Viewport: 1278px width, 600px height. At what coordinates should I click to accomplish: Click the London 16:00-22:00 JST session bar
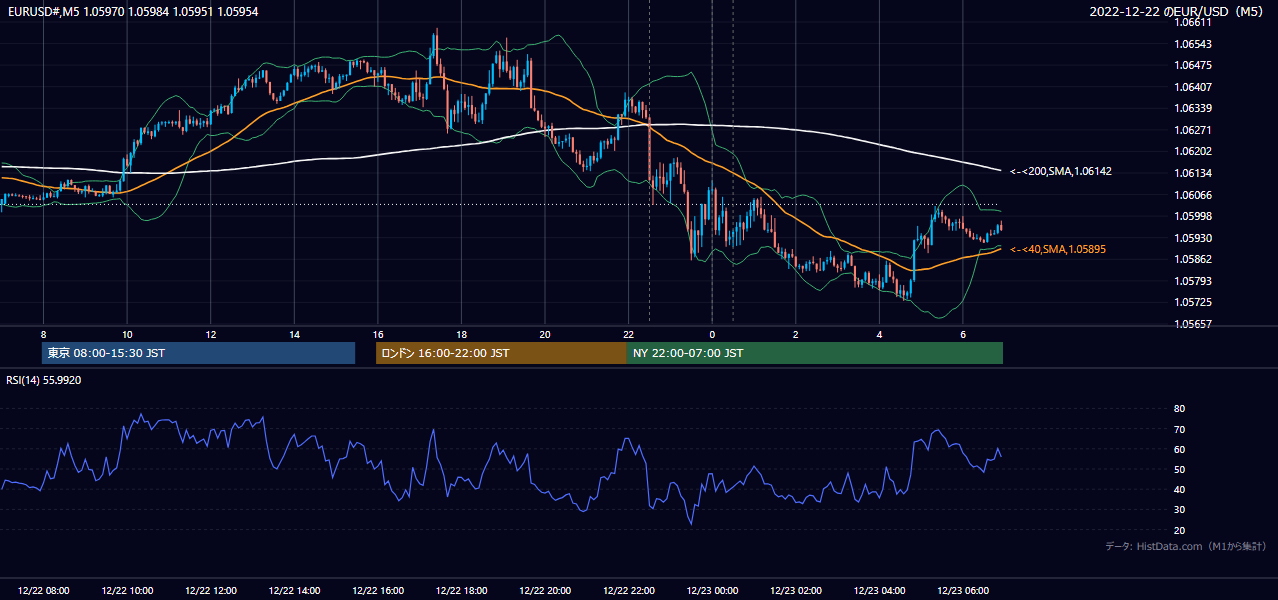[501, 353]
